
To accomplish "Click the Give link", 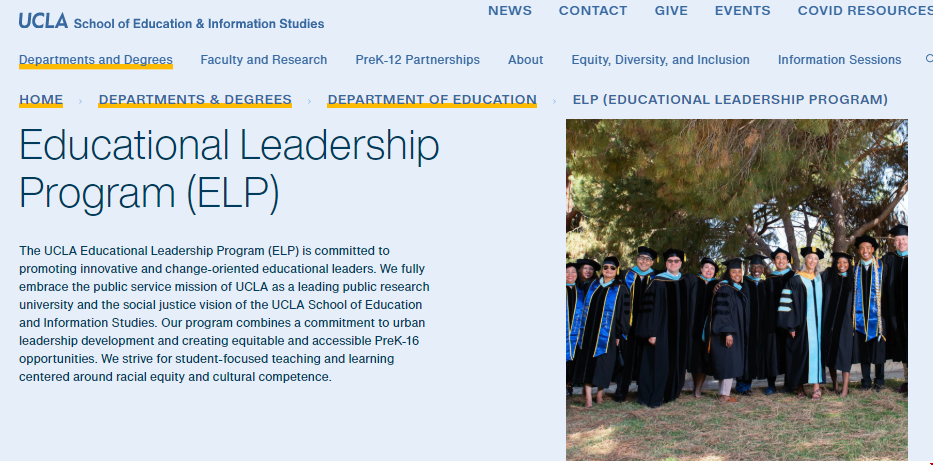I will point(671,11).
